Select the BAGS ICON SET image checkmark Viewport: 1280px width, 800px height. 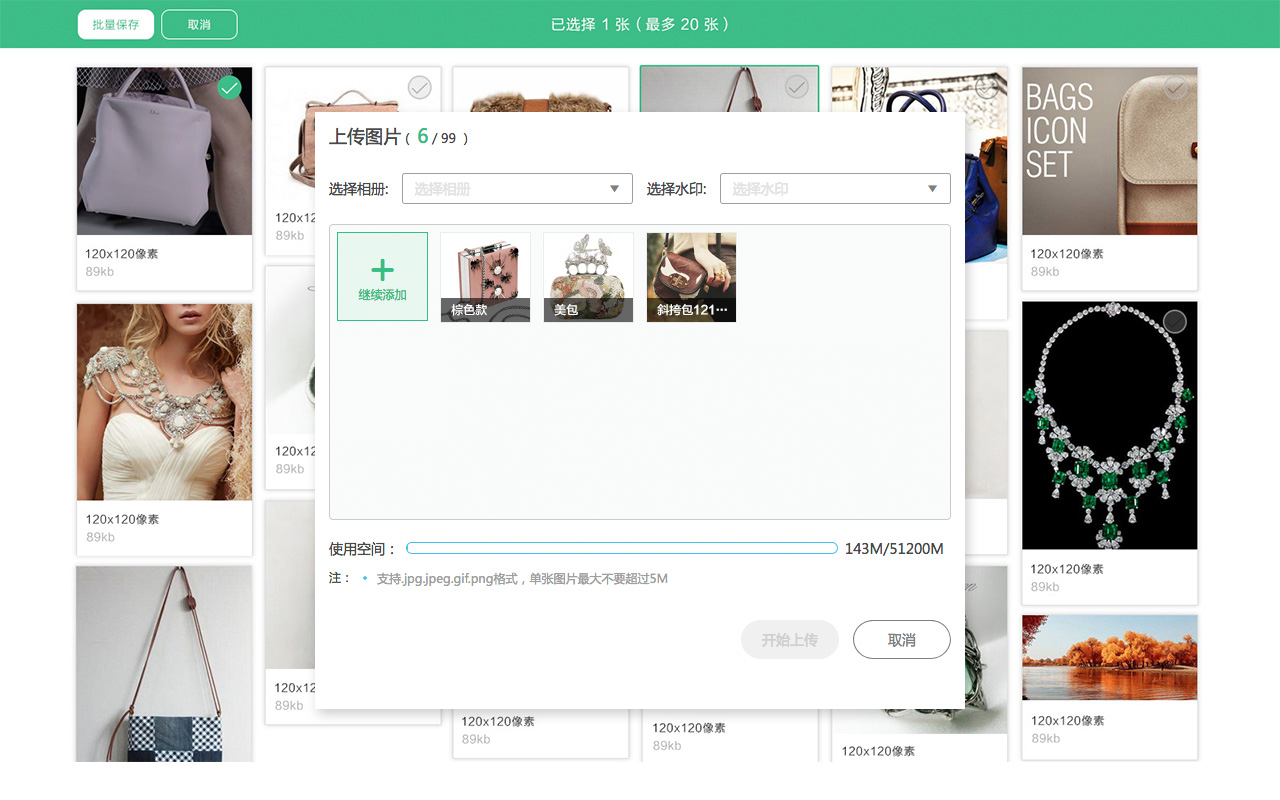[1174, 87]
